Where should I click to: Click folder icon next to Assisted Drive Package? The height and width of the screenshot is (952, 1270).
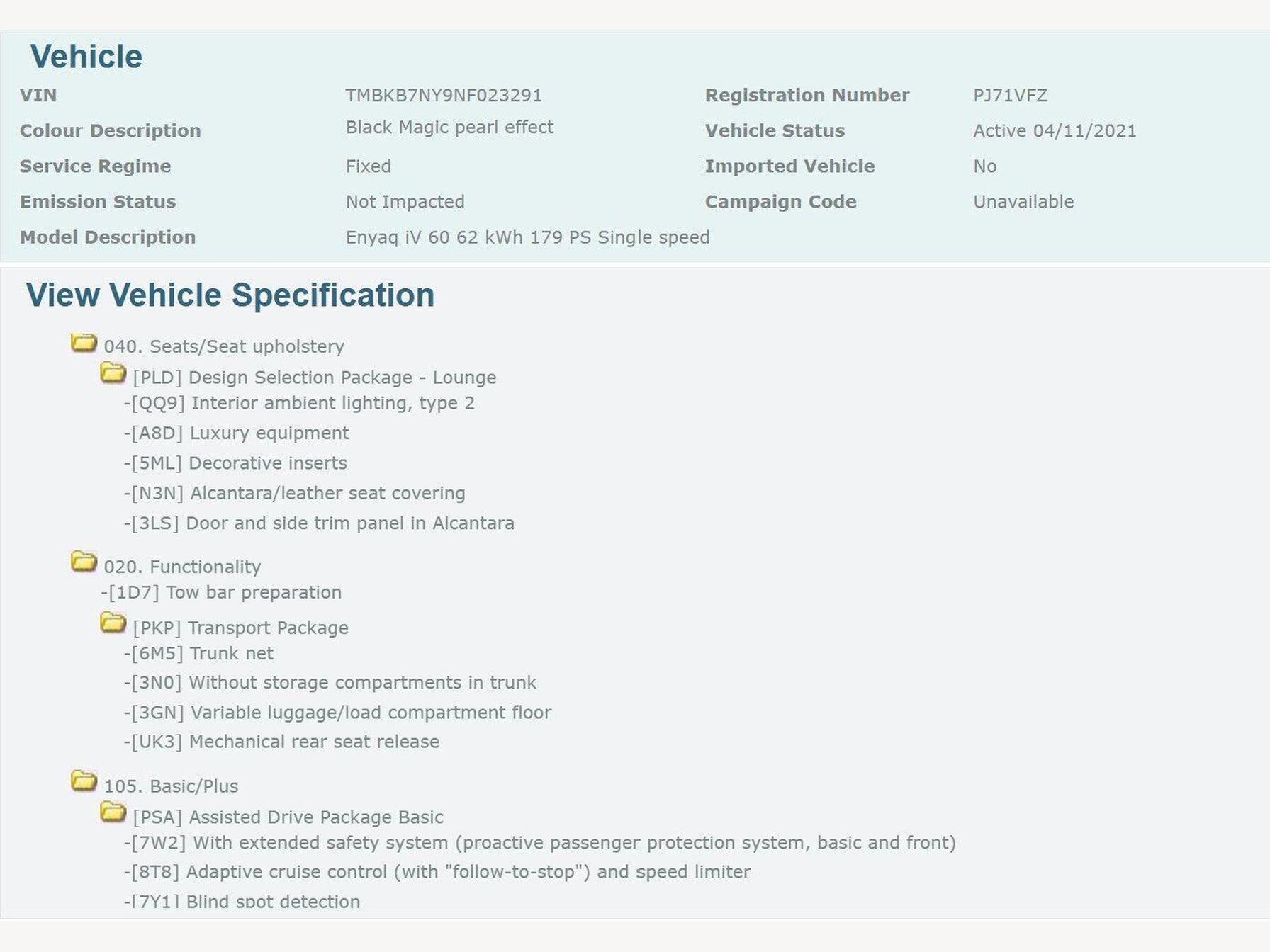(x=113, y=812)
